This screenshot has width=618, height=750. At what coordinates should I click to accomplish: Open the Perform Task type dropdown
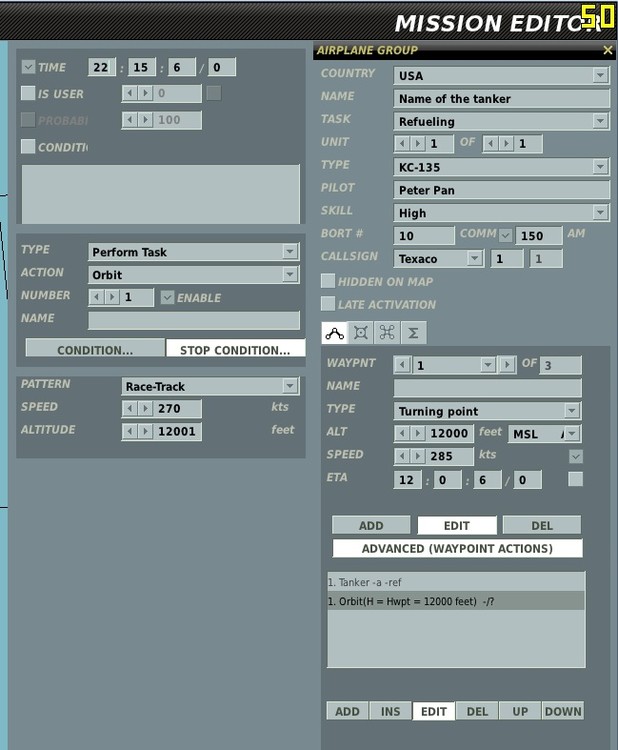pos(289,252)
